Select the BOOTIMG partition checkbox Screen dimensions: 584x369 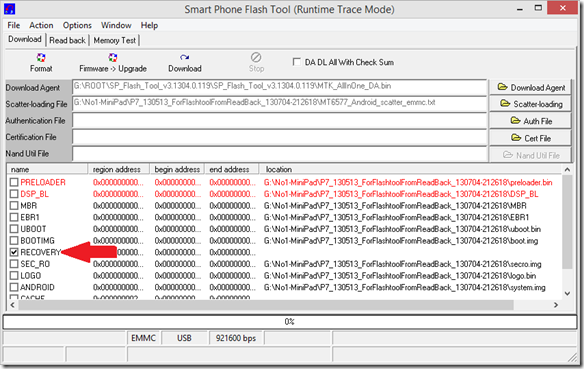point(14,241)
